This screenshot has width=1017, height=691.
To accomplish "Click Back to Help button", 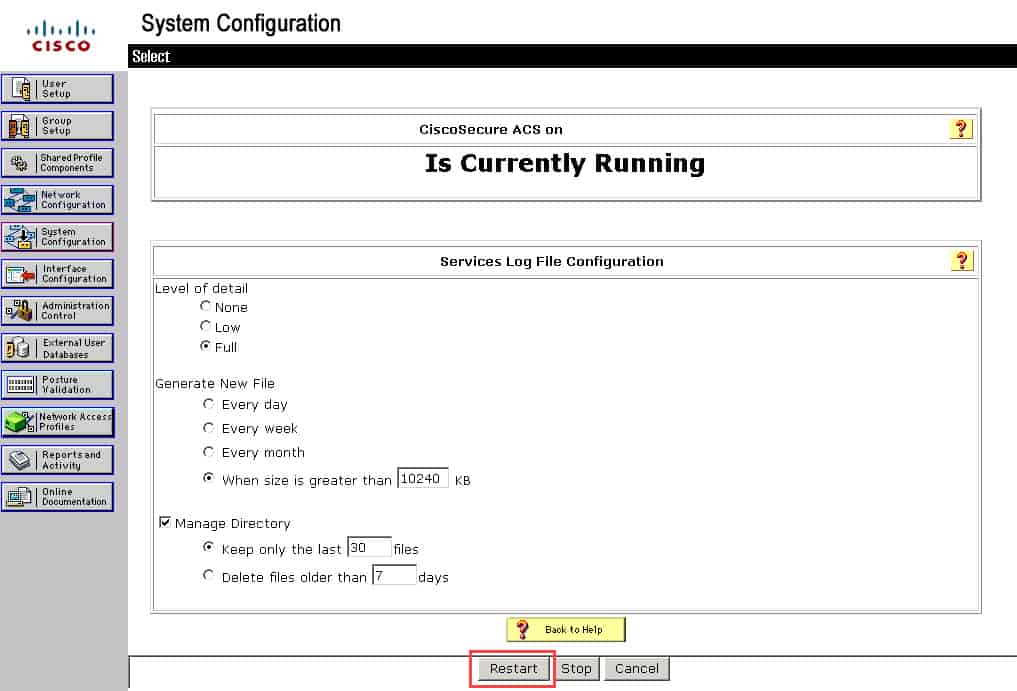I will pos(566,630).
